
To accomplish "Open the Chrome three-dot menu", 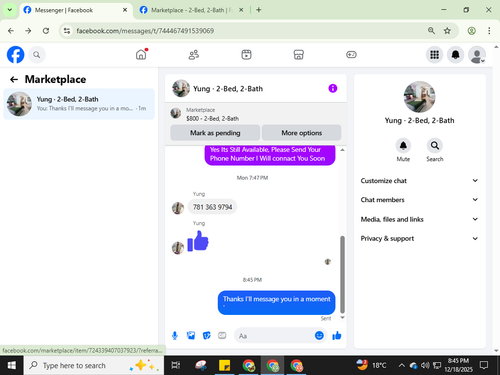I will pos(489,31).
